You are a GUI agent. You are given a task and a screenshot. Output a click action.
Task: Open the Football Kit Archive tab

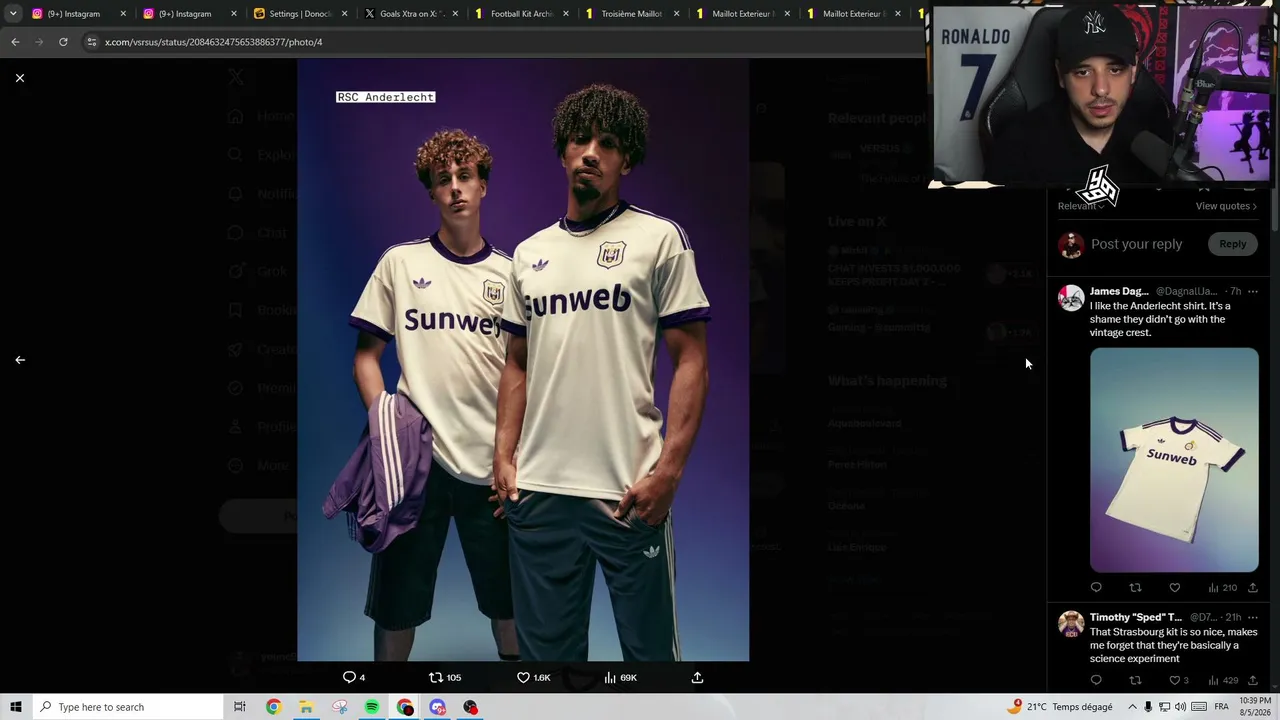tap(521, 14)
